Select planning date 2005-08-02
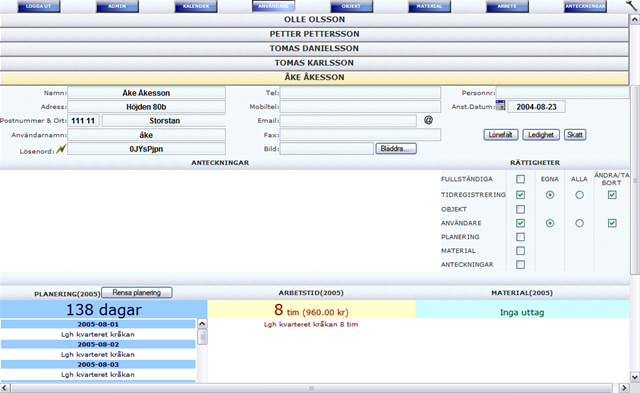 pos(98,344)
